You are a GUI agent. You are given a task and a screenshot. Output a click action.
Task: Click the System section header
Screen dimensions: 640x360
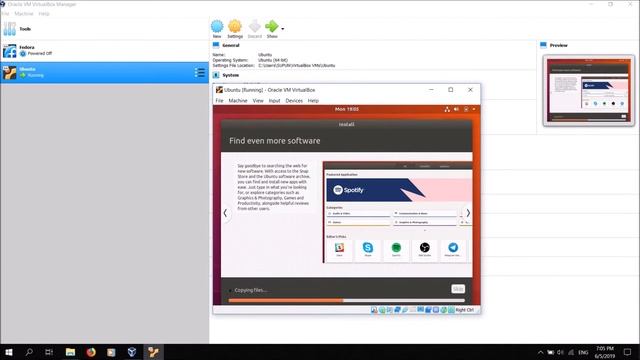pyautogui.click(x=230, y=75)
